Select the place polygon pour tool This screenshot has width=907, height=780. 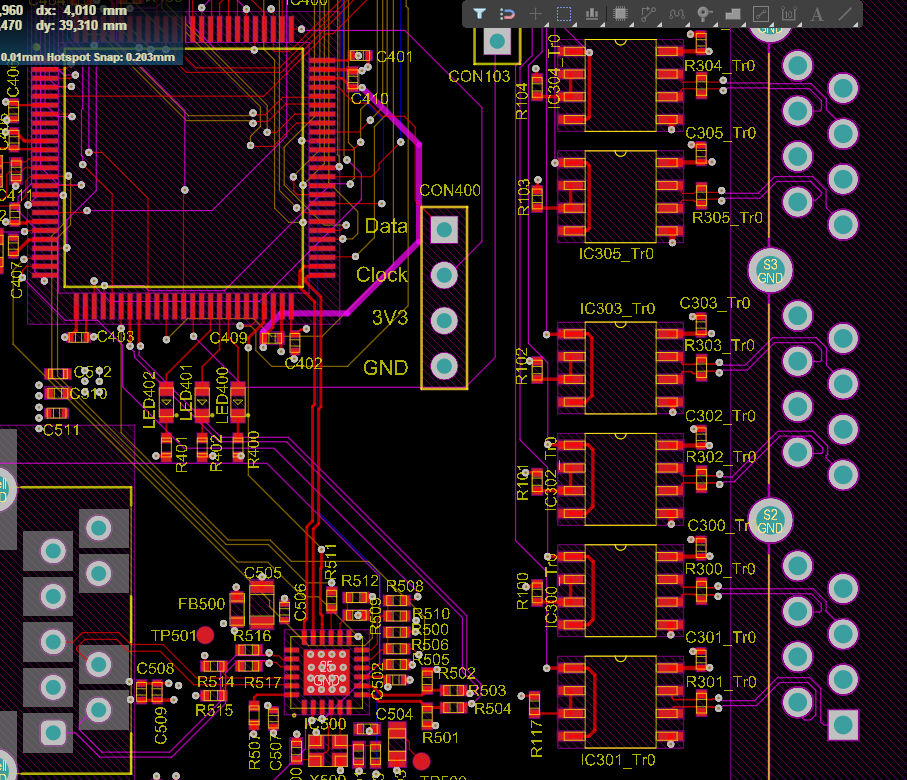point(733,14)
